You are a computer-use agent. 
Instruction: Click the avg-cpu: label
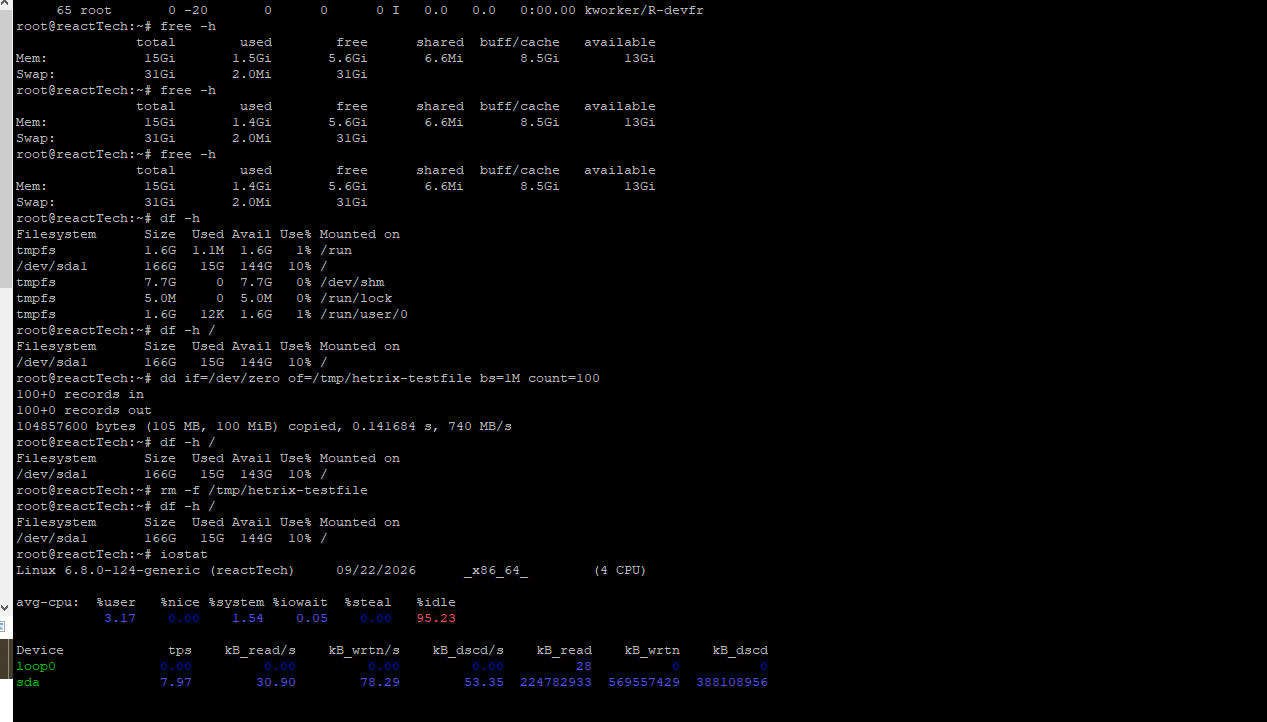pos(48,602)
